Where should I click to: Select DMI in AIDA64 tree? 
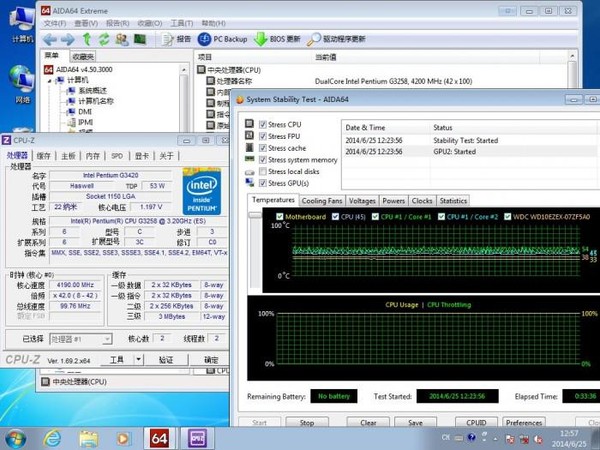pyautogui.click(x=79, y=112)
